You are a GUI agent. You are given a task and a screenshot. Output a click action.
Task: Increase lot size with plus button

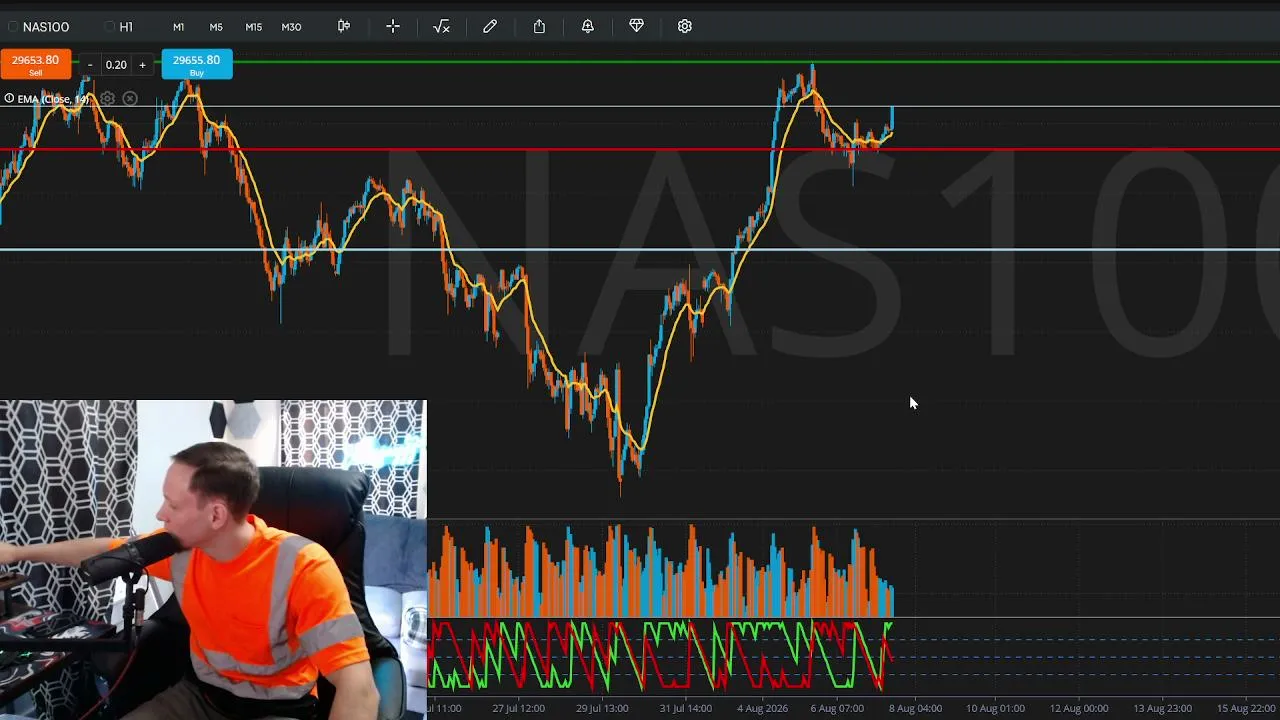coord(142,65)
